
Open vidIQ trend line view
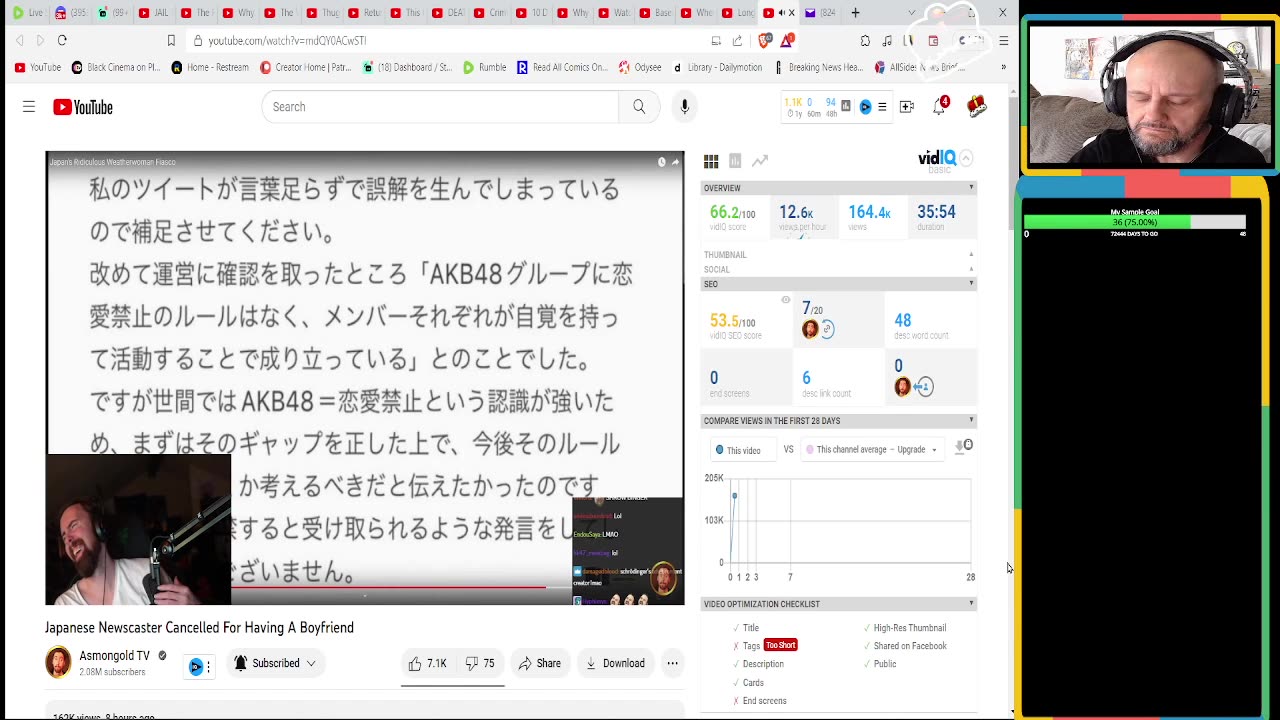[760, 161]
